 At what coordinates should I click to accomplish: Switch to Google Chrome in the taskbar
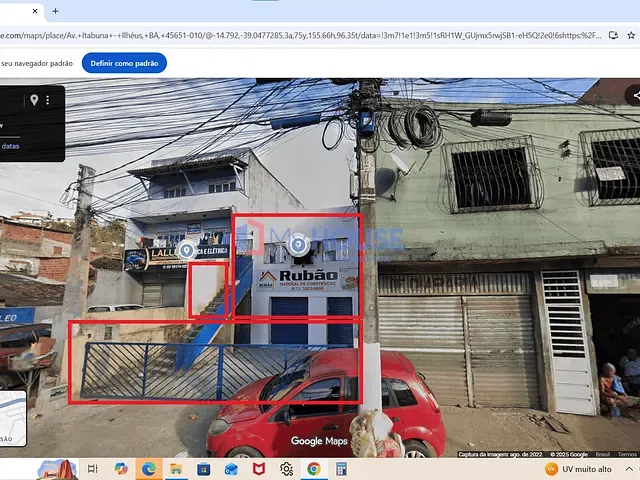(314, 469)
